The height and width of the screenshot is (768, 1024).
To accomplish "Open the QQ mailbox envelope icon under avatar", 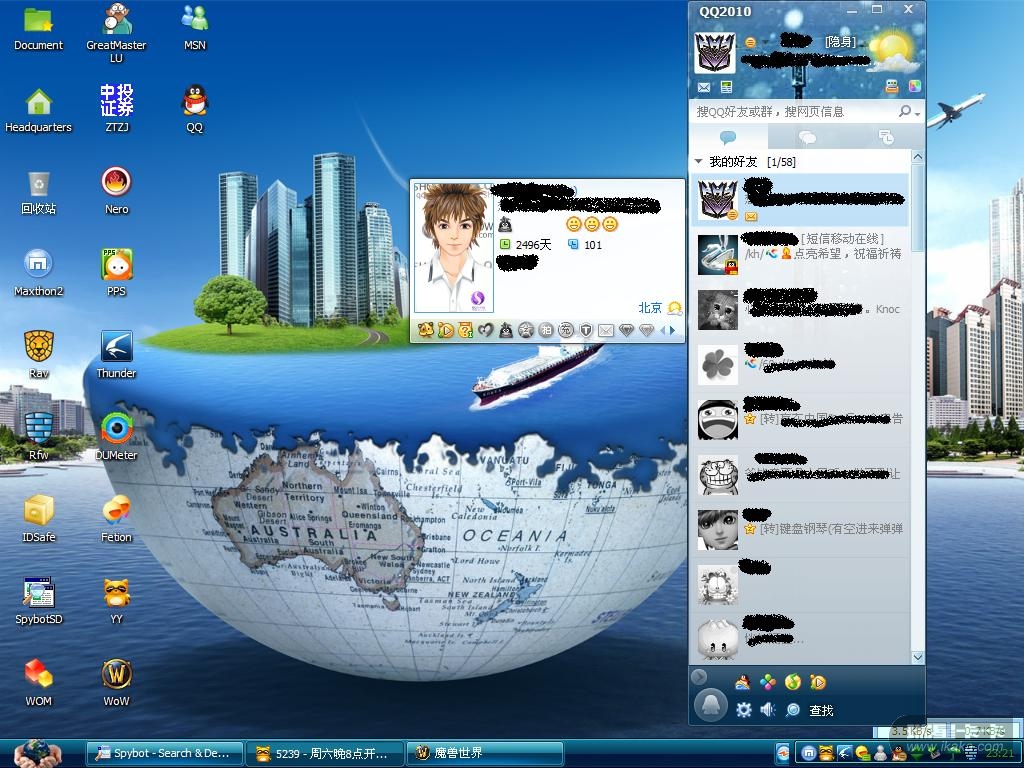I will [x=704, y=87].
